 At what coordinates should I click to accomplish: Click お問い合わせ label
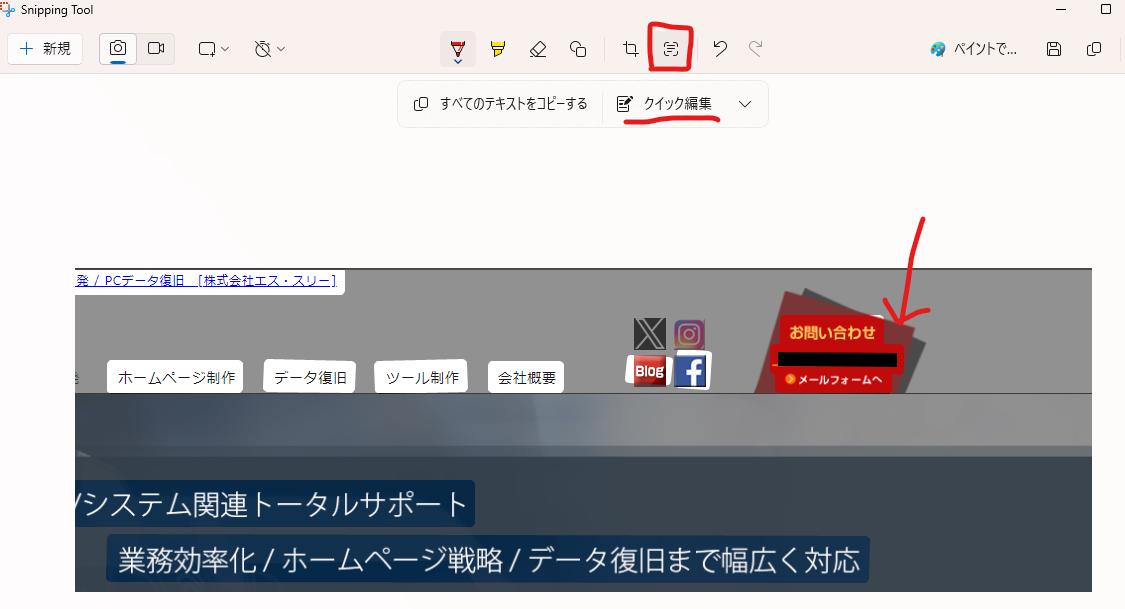(832, 332)
